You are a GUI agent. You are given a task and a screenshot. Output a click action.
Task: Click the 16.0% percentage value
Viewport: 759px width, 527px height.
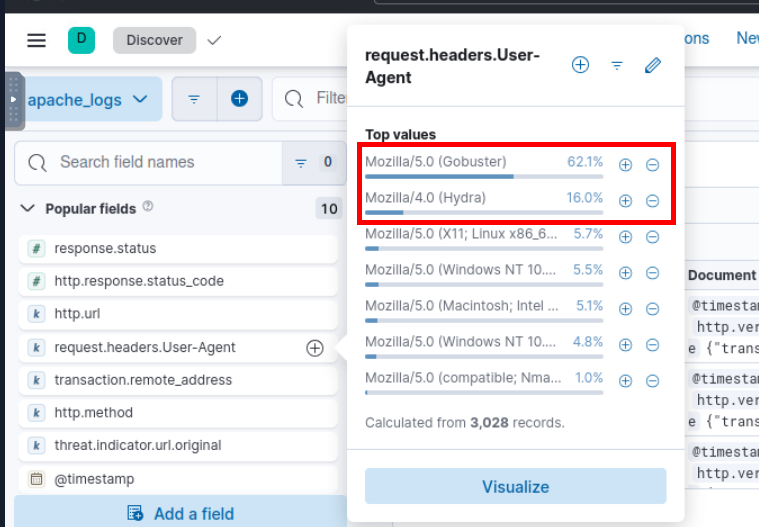(585, 198)
